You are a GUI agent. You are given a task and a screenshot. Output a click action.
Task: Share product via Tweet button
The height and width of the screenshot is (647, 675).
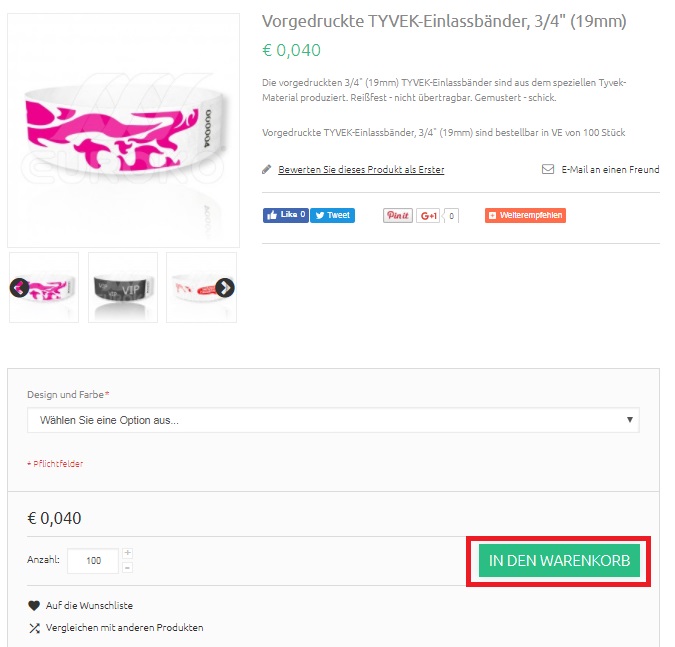[332, 215]
